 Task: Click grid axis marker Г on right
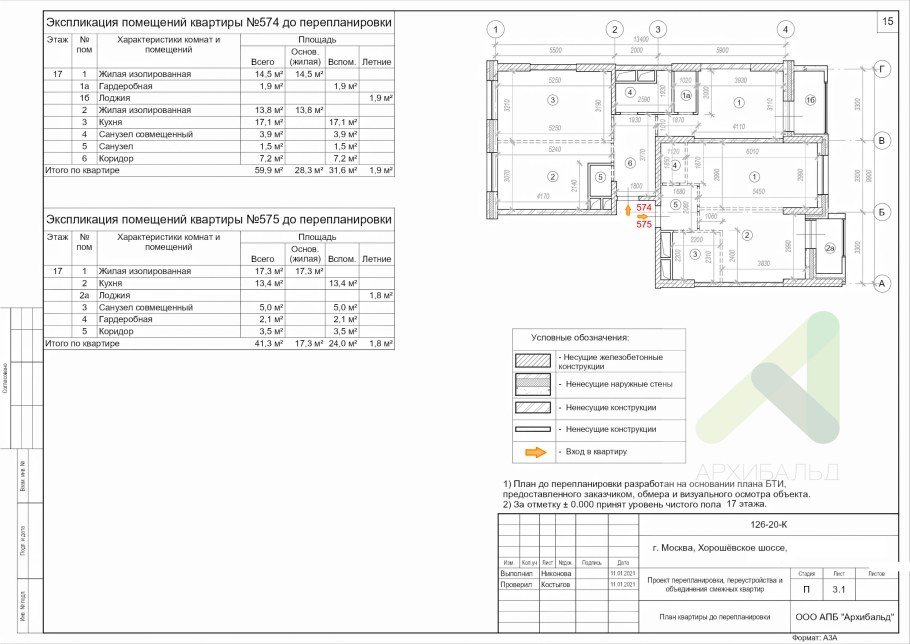(882, 70)
